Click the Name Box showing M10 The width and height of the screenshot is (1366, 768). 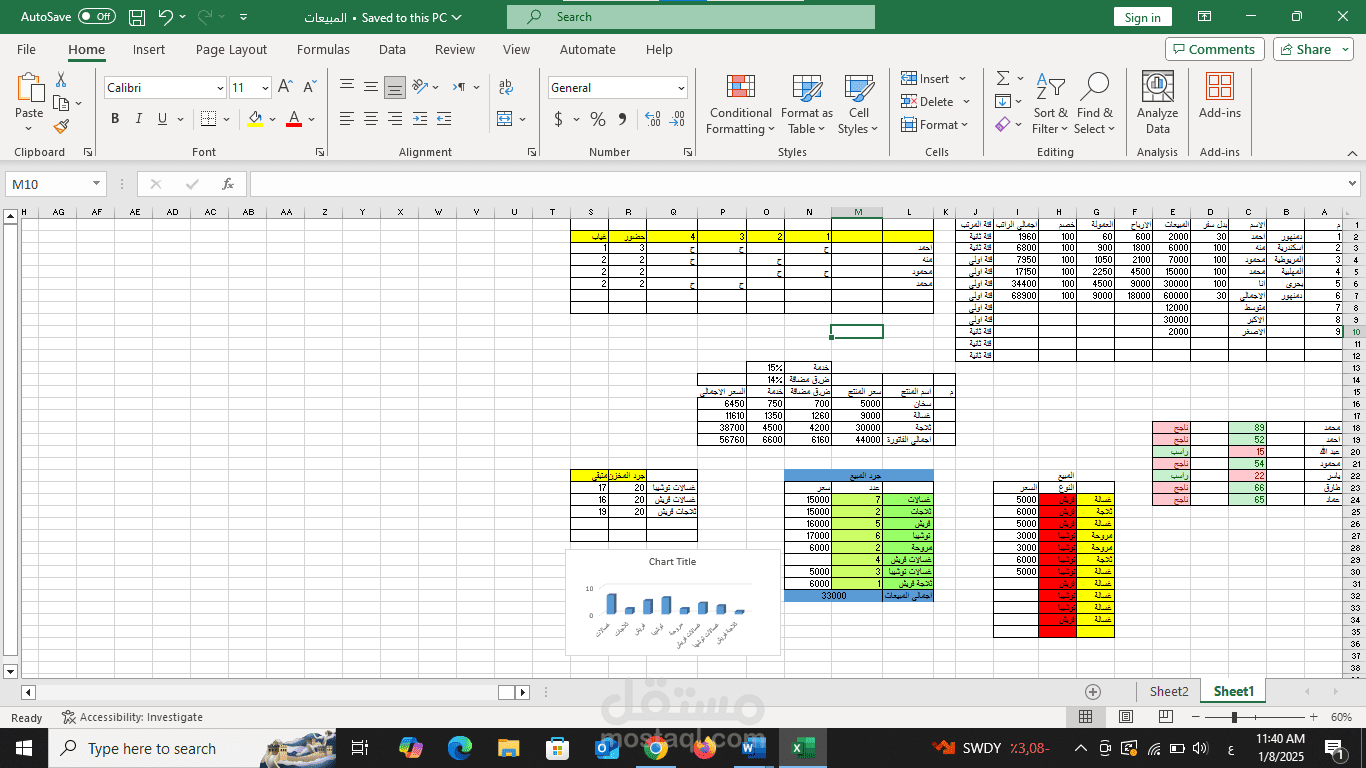click(56, 184)
